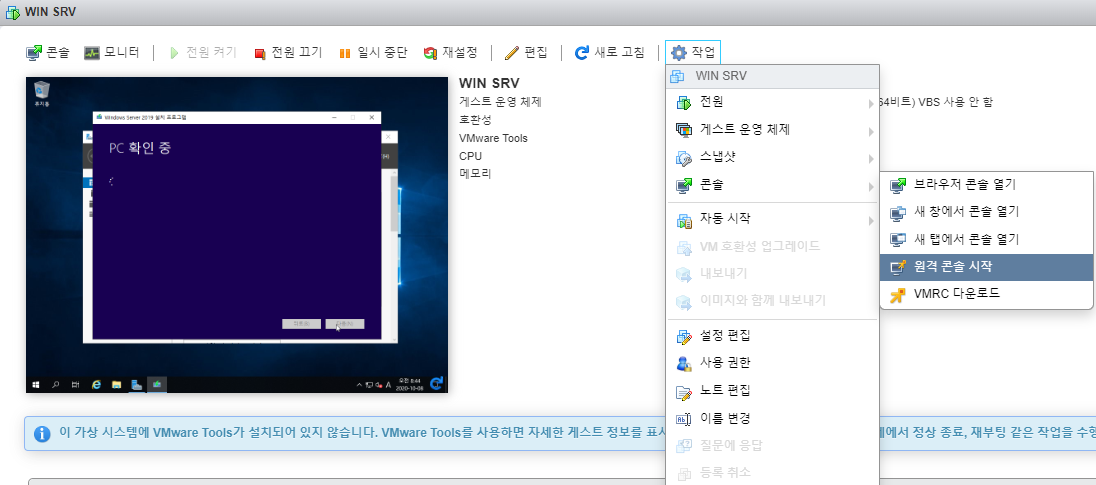Viewport: 1096px width, 485px height.
Task: Click the VMRC 다운로드 icon
Action: pyautogui.click(x=897, y=295)
